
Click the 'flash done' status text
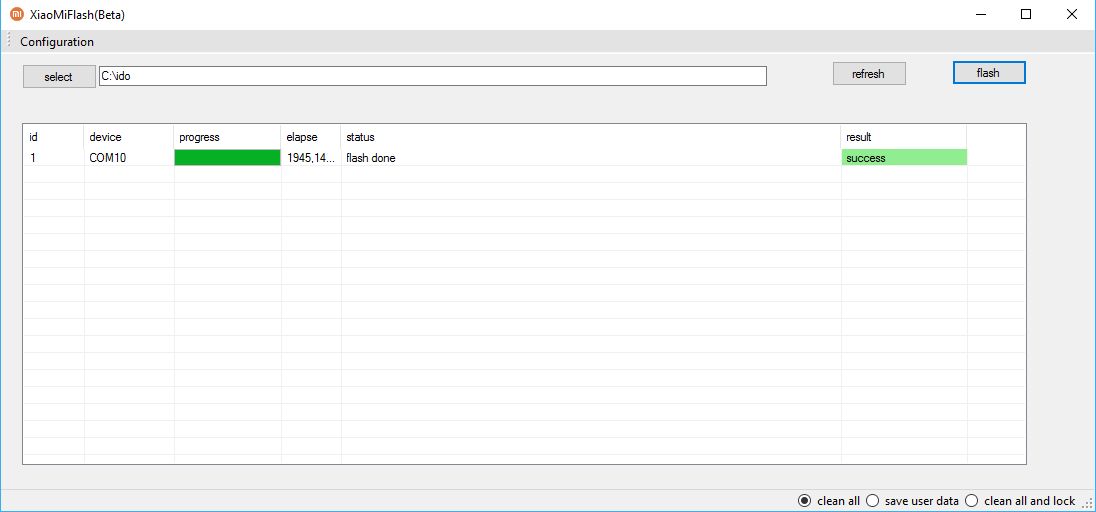[370, 158]
